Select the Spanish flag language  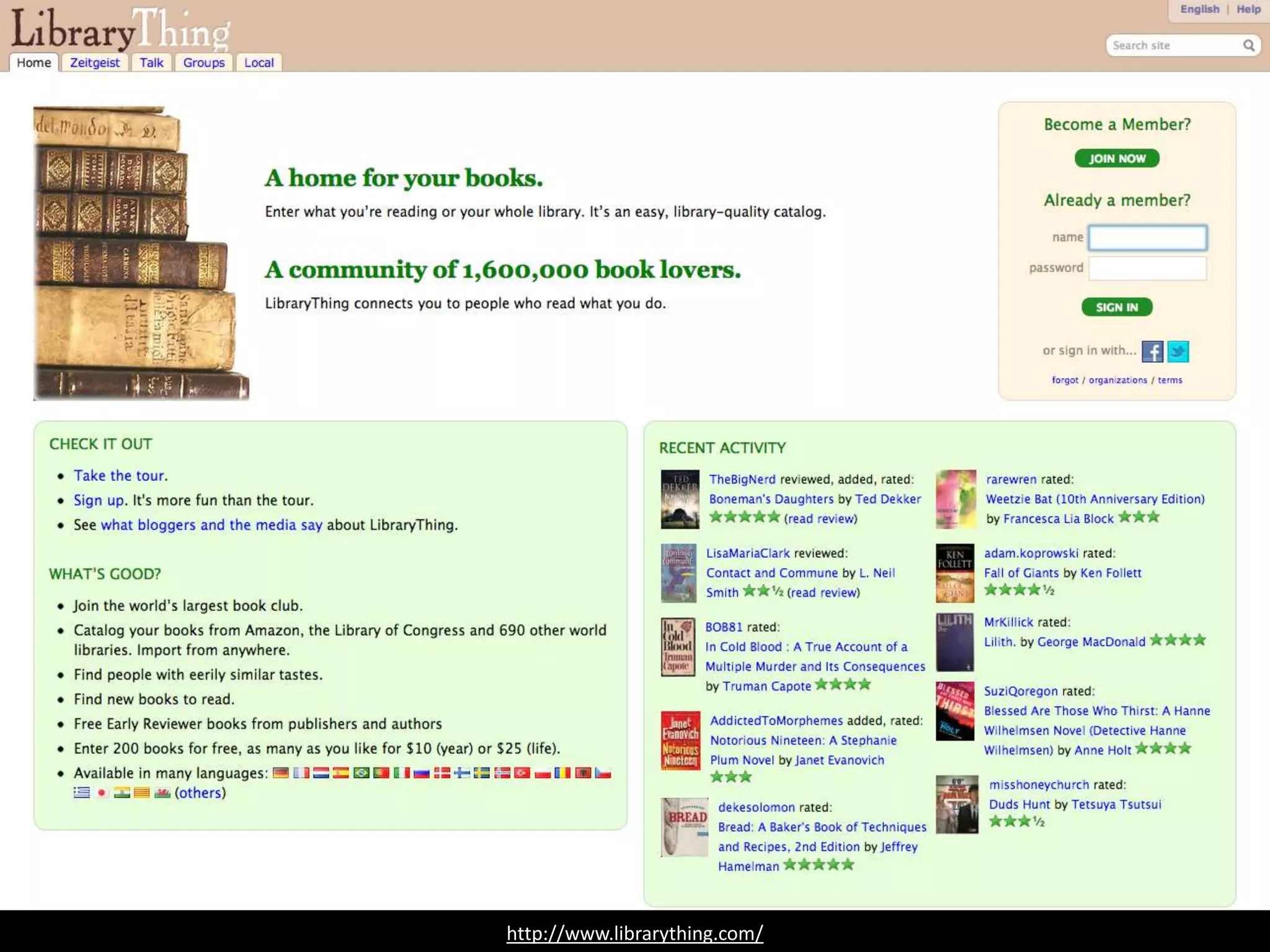tap(341, 773)
